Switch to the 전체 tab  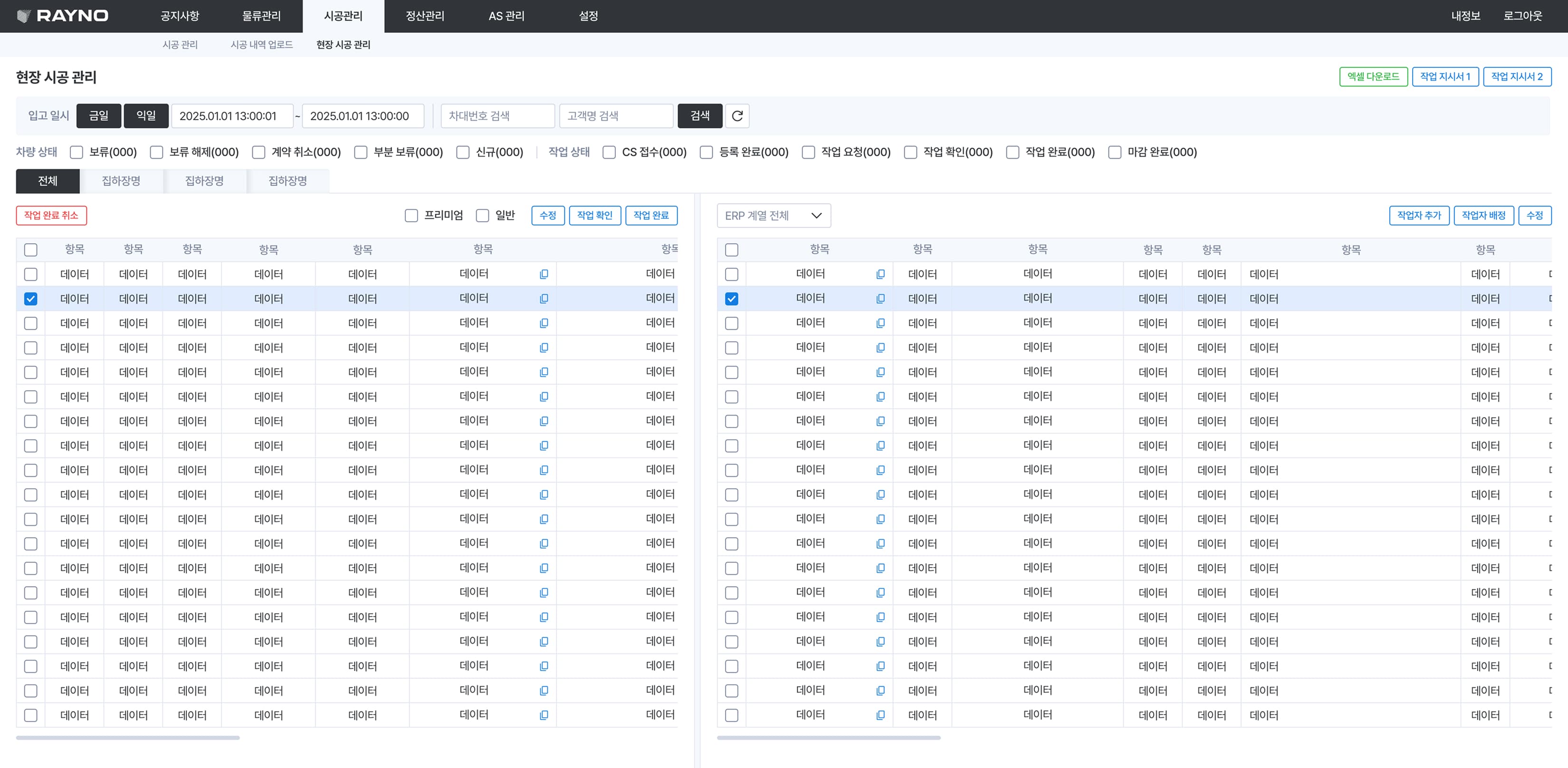[x=48, y=181]
